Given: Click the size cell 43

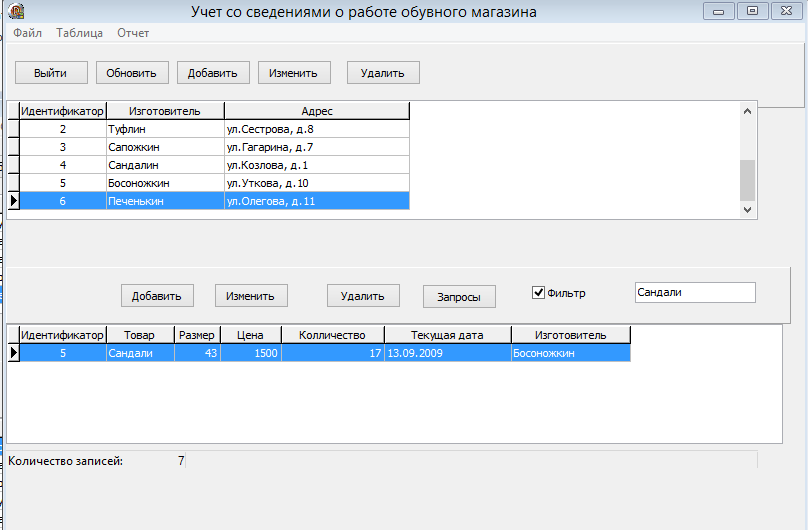Looking at the screenshot, I should pyautogui.click(x=197, y=353).
